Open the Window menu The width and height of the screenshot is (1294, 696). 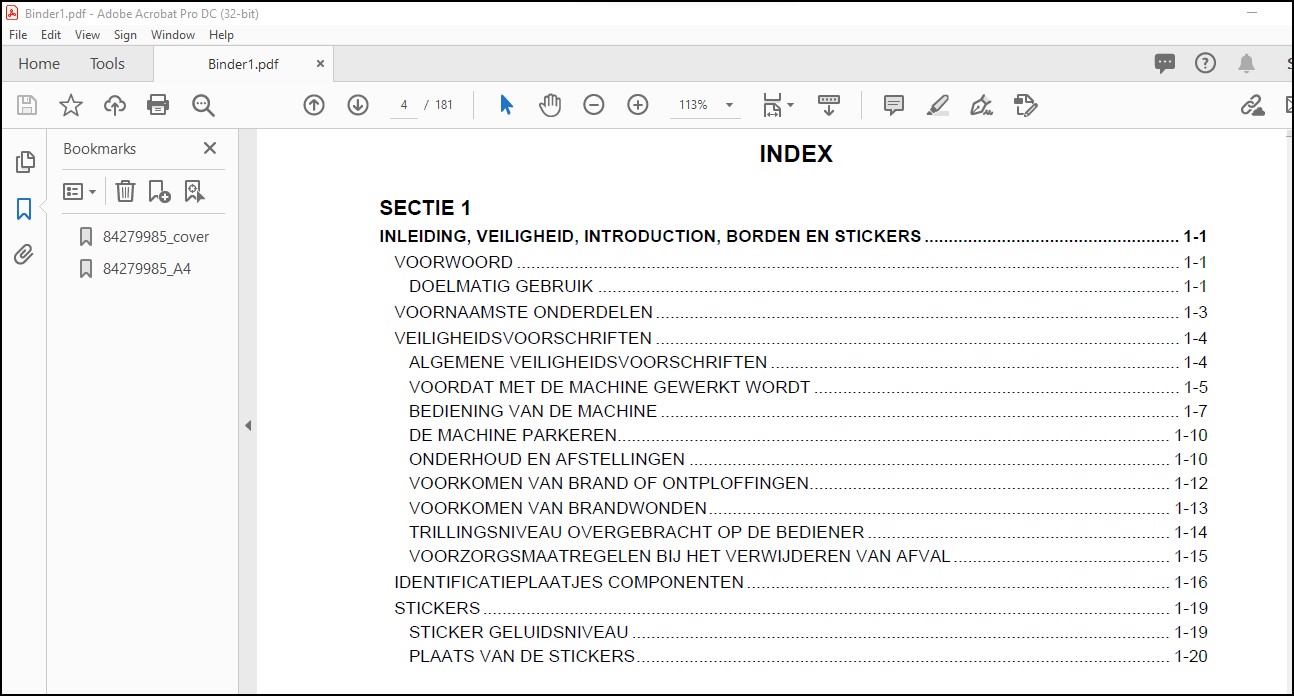click(173, 34)
